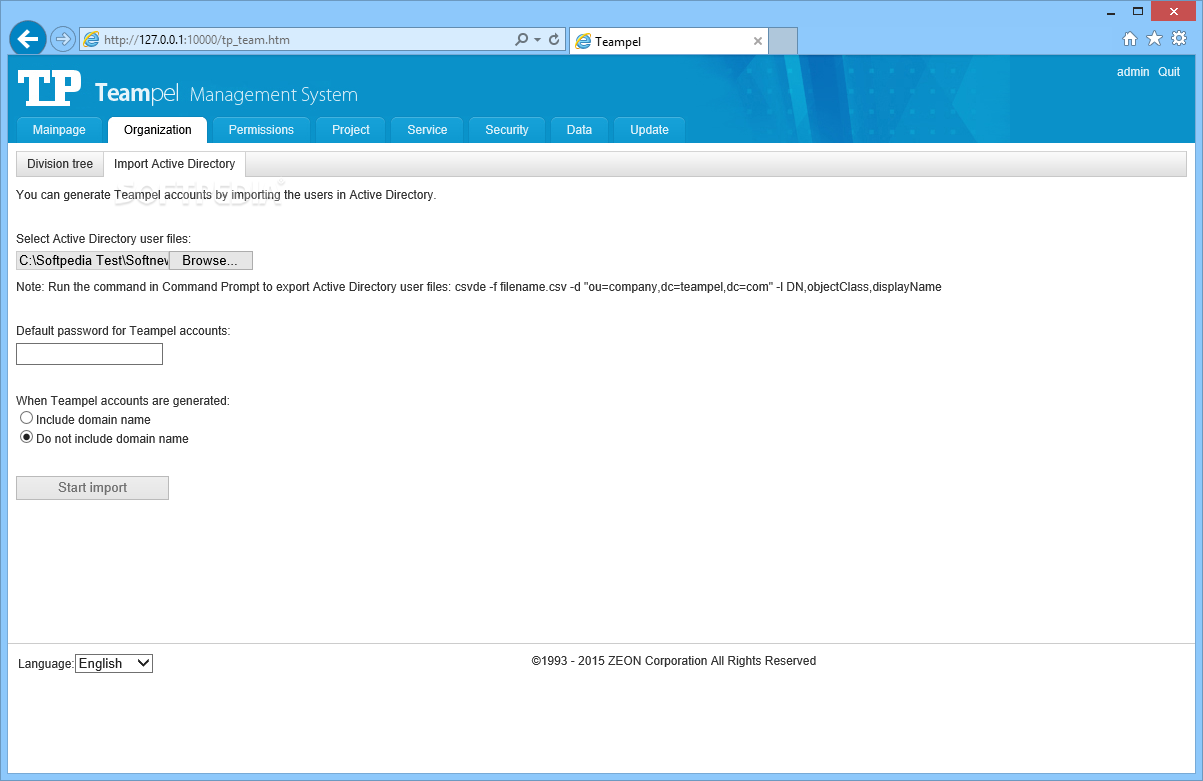Open the Favorites star icon
The image size is (1203, 781).
coord(1154,39)
